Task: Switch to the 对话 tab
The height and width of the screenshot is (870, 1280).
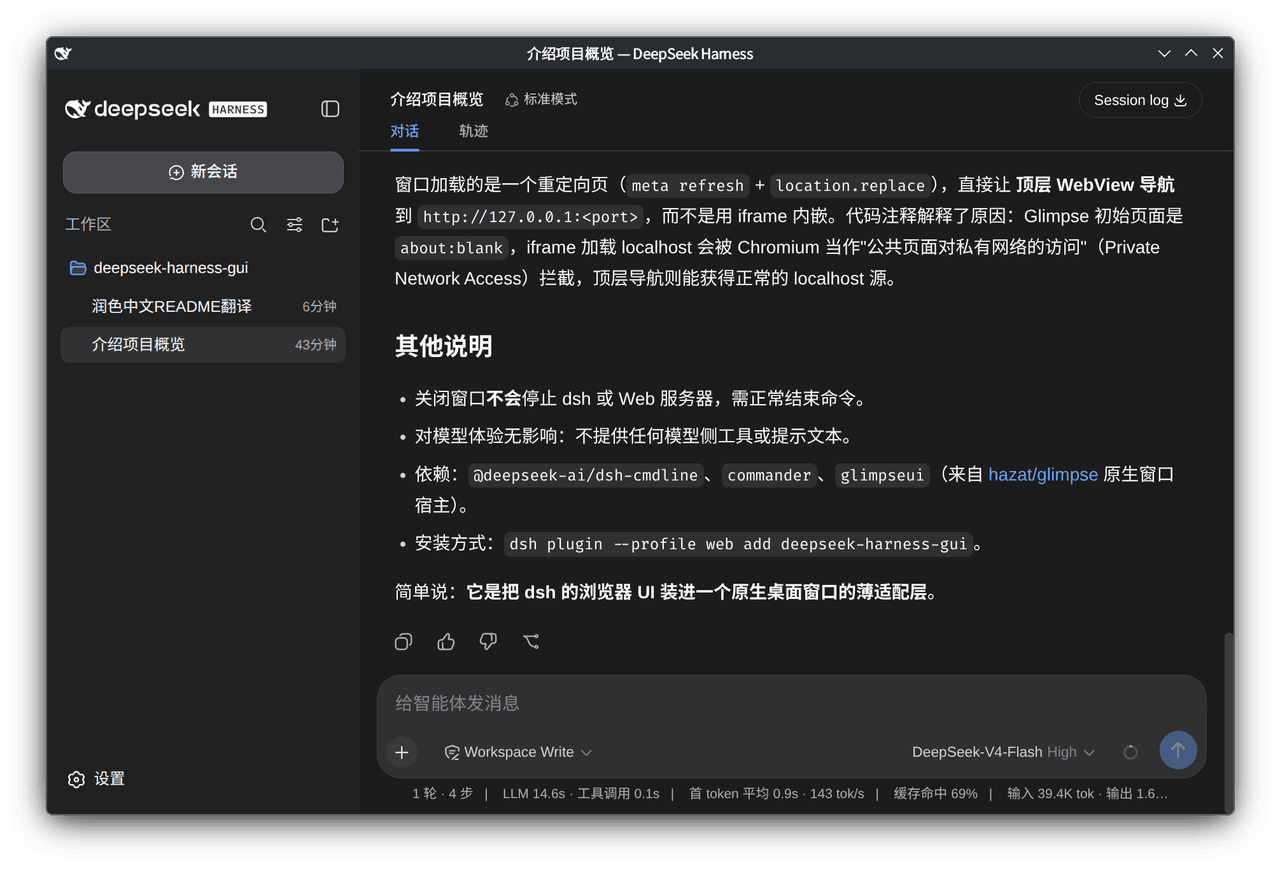Action: 404,131
